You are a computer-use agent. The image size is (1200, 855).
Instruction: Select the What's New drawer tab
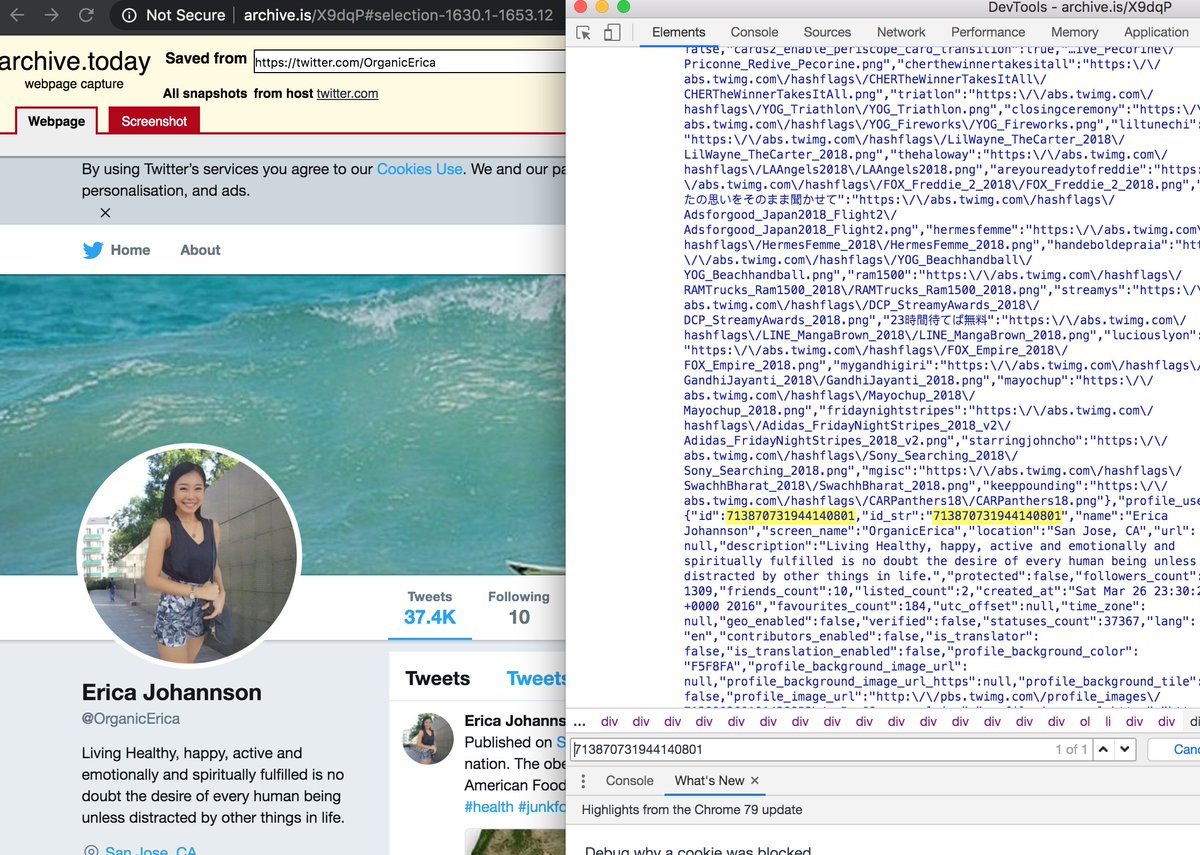pyautogui.click(x=709, y=780)
